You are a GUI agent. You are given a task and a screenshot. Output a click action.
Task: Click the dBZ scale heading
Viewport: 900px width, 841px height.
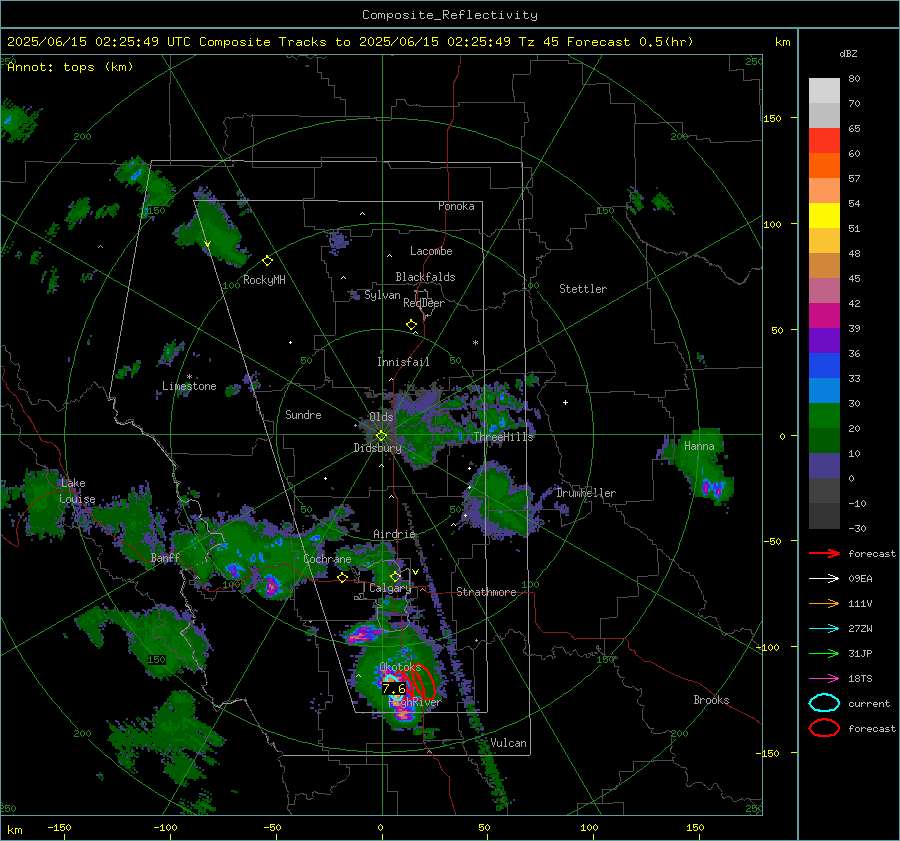click(x=848, y=54)
